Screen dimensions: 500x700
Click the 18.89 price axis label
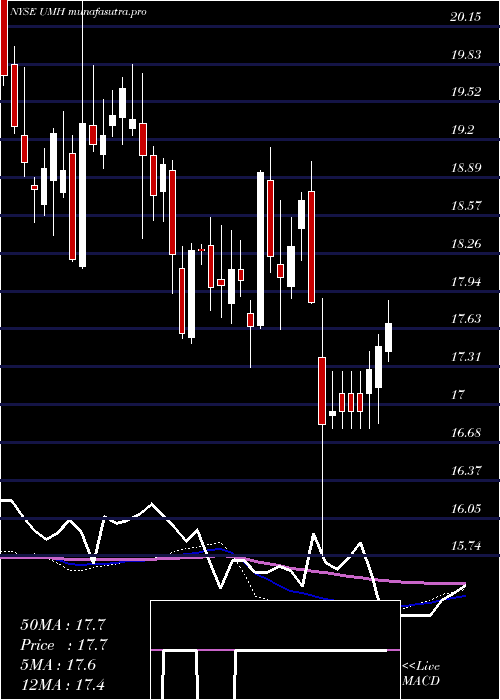coord(466,168)
